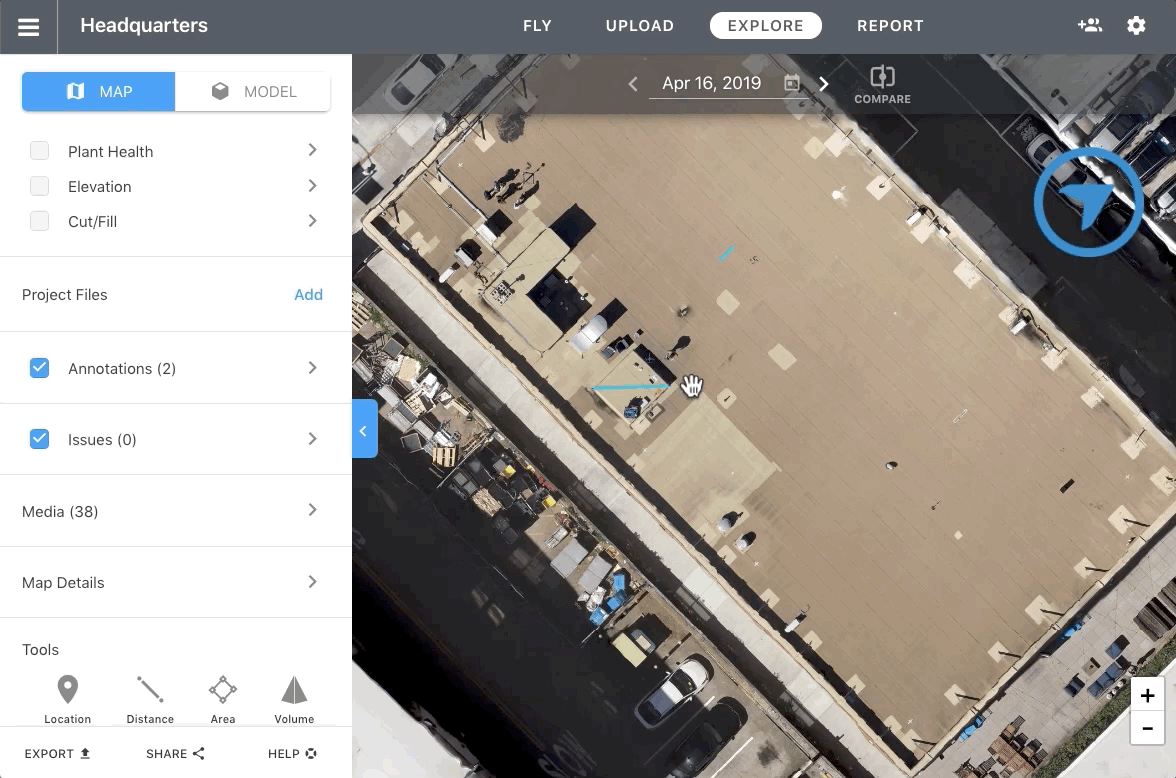This screenshot has height=778, width=1176.
Task: Click the compass orientation control
Action: pos(1088,202)
